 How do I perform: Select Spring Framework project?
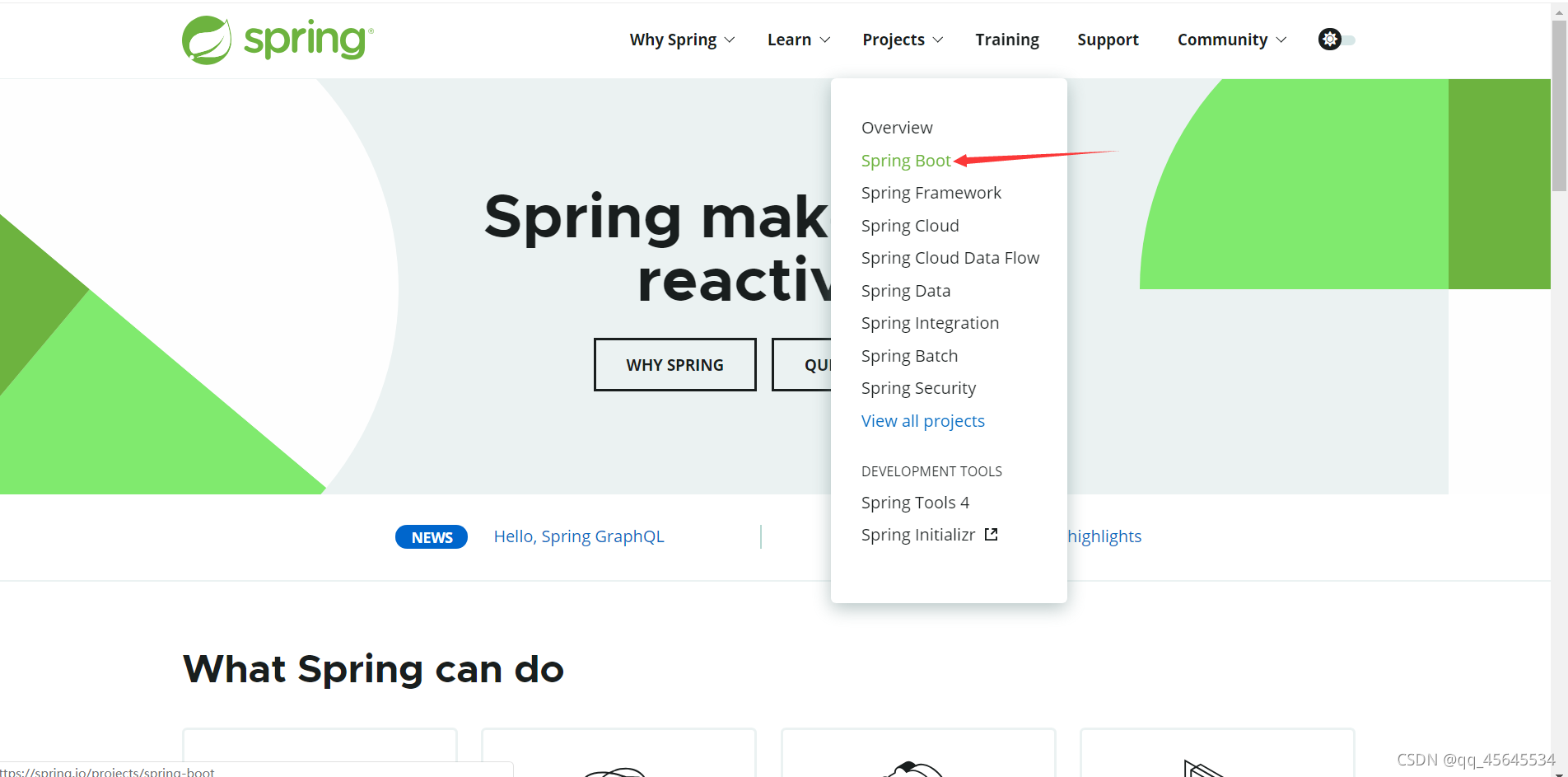click(931, 193)
